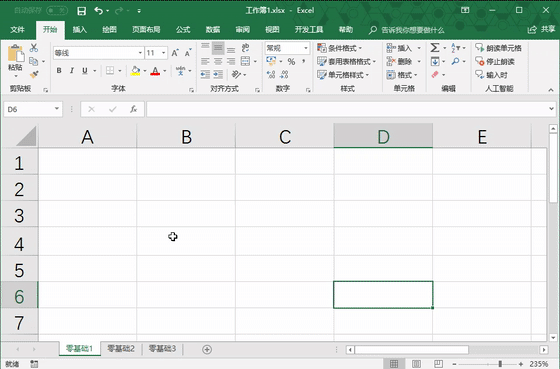Click the Stop Reading button
The height and width of the screenshot is (369, 560).
495,61
